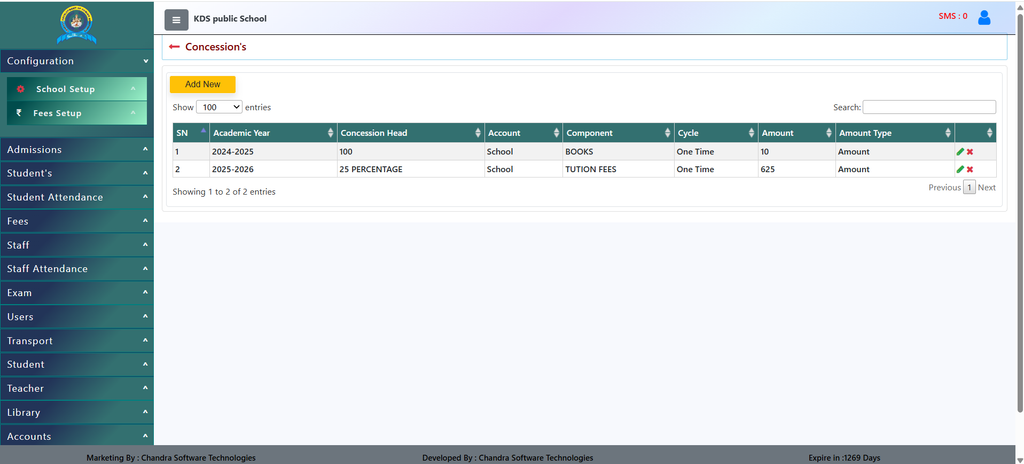Click the 625 amount cell
1024x464 pixels.
coord(796,169)
